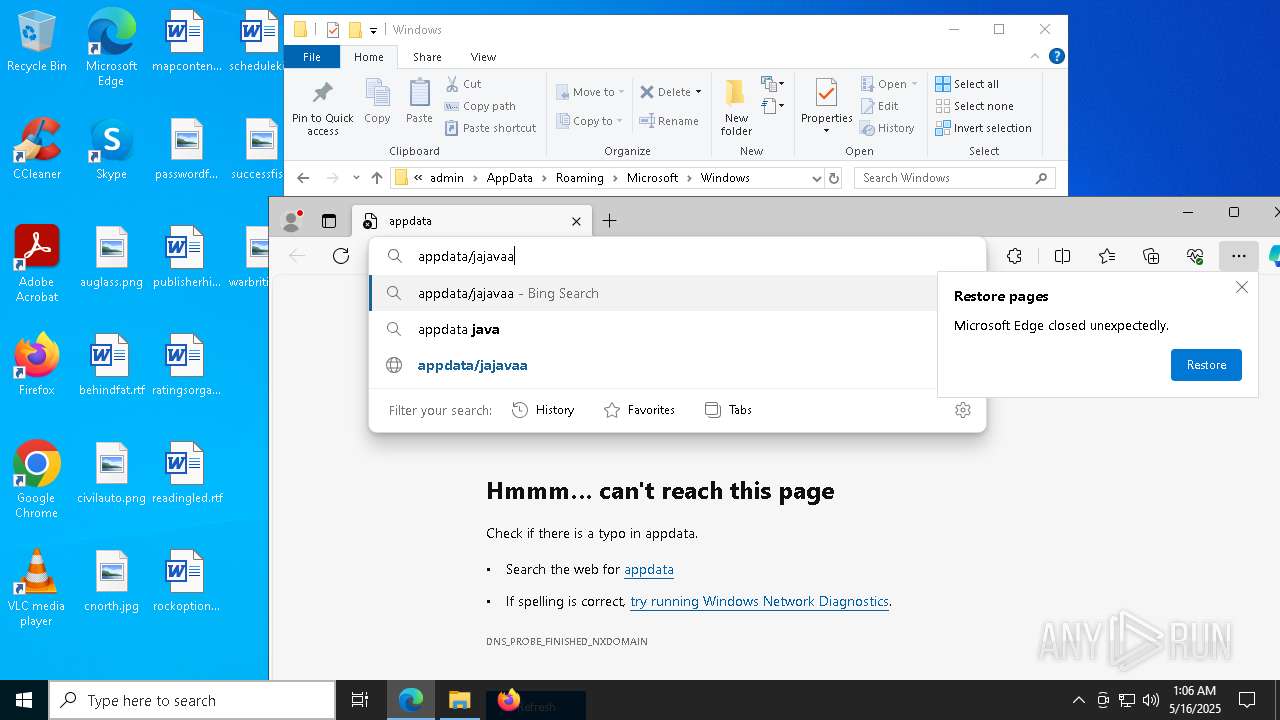Viewport: 1280px width, 720px height.
Task: Click the Edge page refresh button
Action: coord(341,256)
